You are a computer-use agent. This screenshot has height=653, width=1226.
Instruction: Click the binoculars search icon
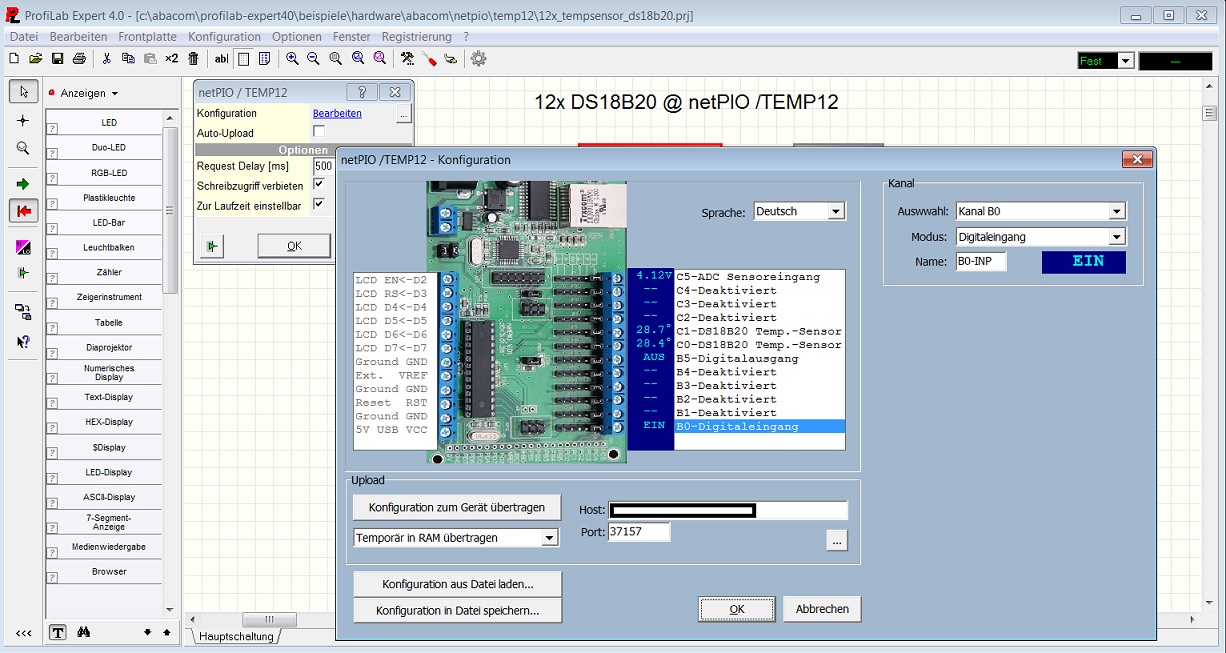pyautogui.click(x=84, y=632)
